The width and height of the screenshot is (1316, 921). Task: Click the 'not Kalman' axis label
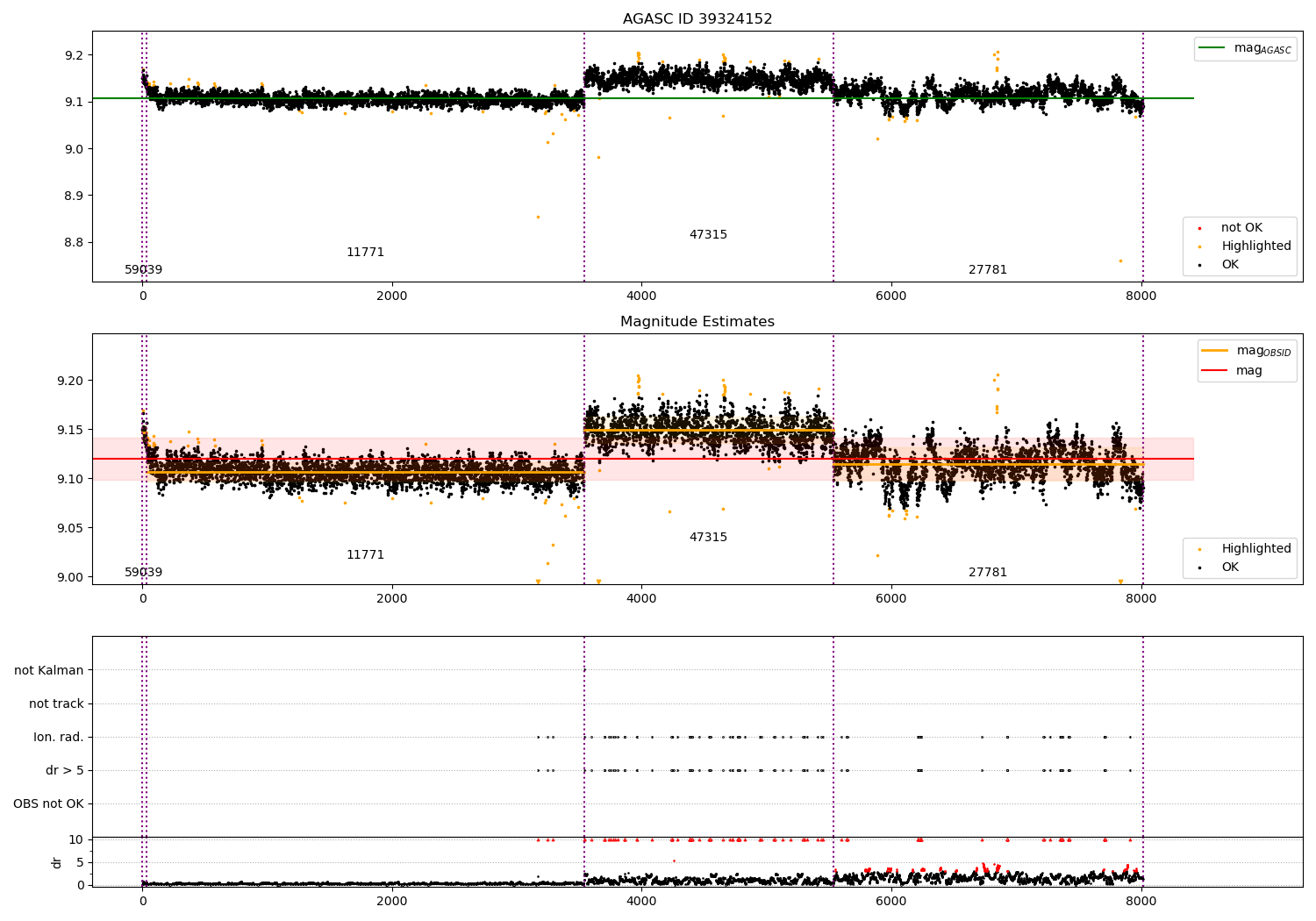(49, 671)
